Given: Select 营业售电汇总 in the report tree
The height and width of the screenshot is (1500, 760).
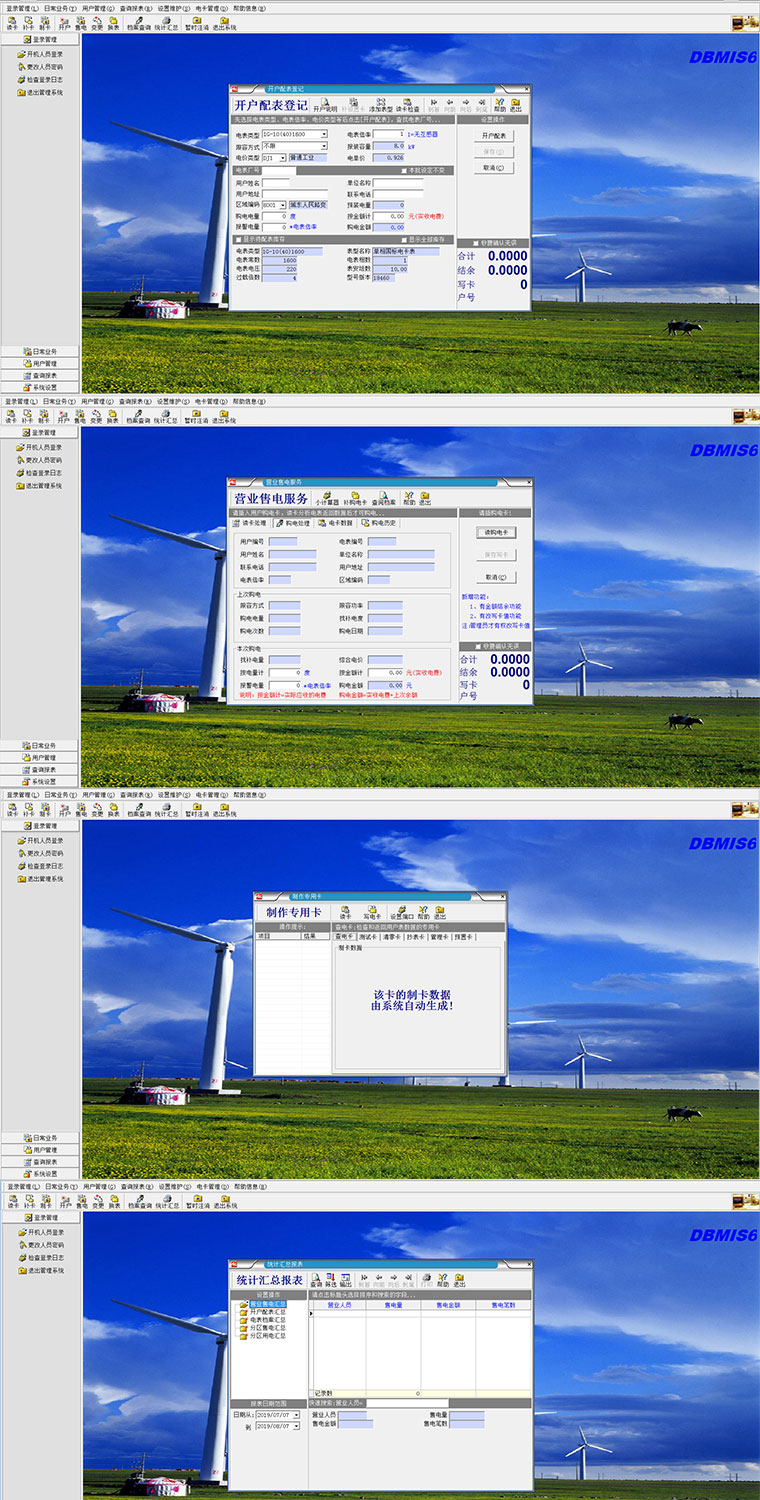Looking at the screenshot, I should click(267, 1304).
